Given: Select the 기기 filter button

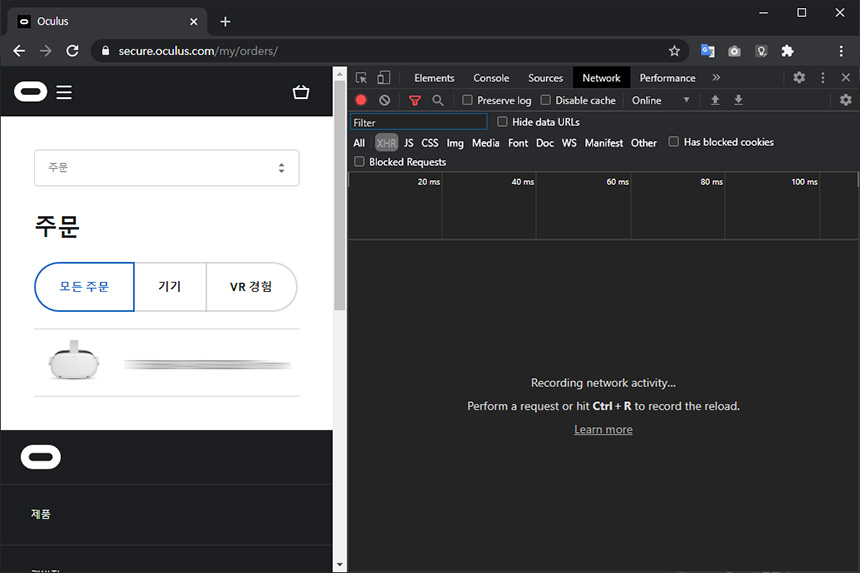Looking at the screenshot, I should [170, 287].
